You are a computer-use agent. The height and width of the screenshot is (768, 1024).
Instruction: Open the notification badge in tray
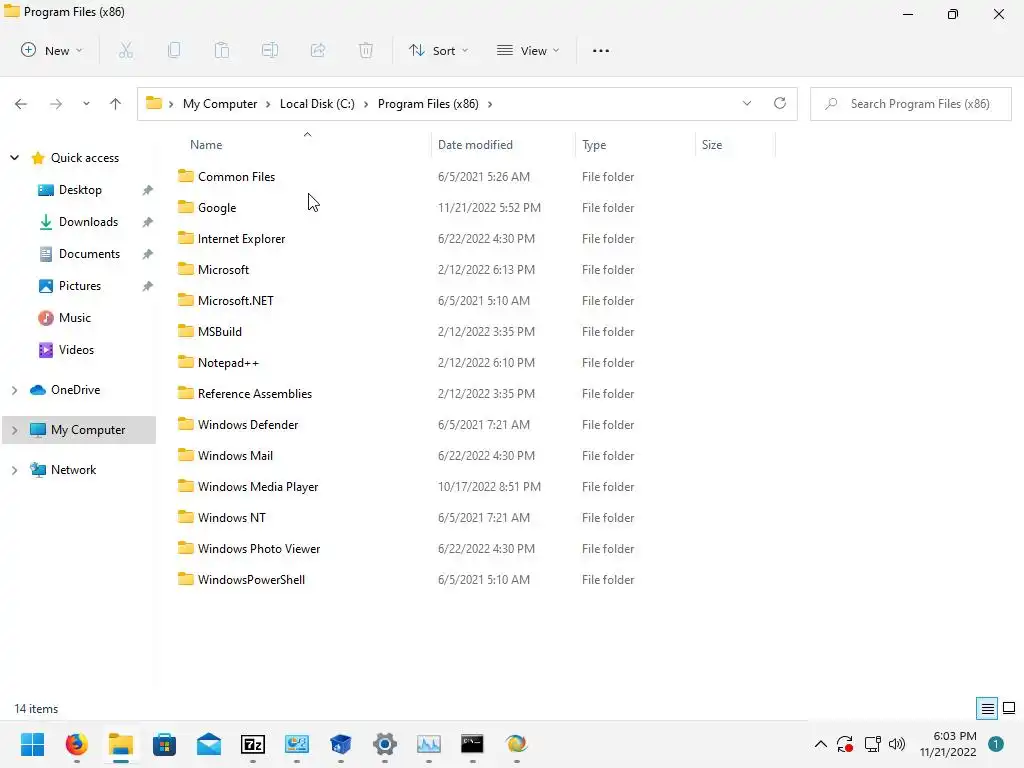[x=996, y=744]
